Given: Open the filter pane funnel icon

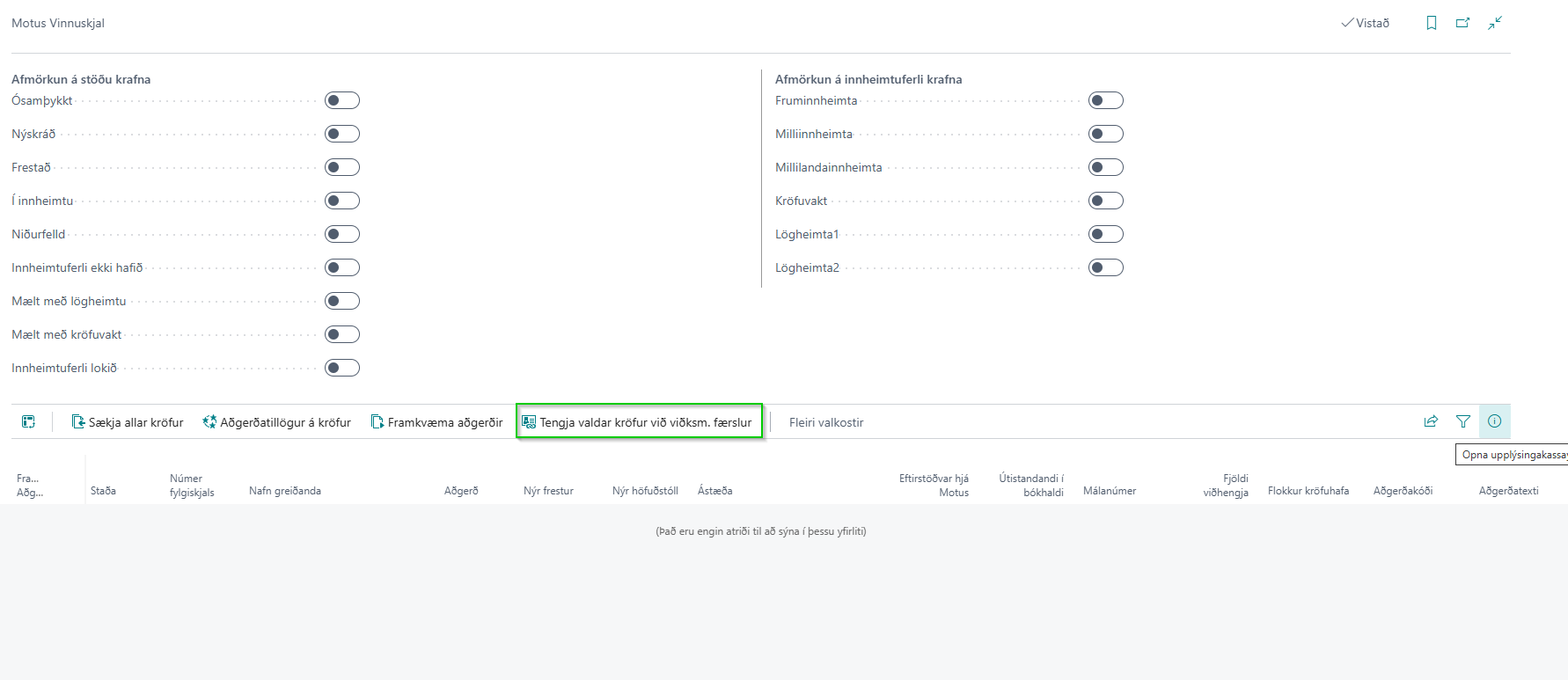Looking at the screenshot, I should coord(1463,421).
